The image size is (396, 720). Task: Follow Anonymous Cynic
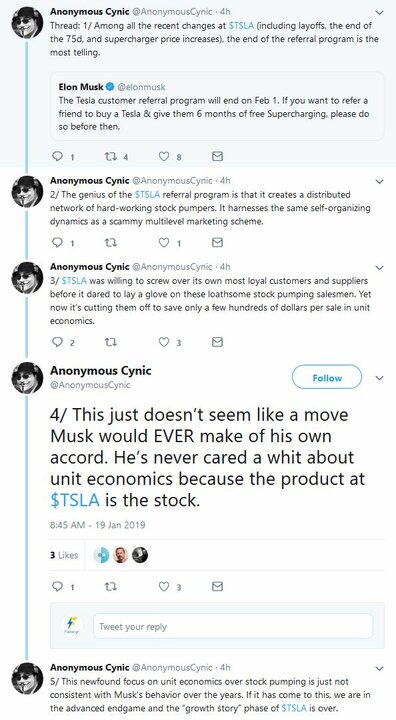(x=327, y=377)
